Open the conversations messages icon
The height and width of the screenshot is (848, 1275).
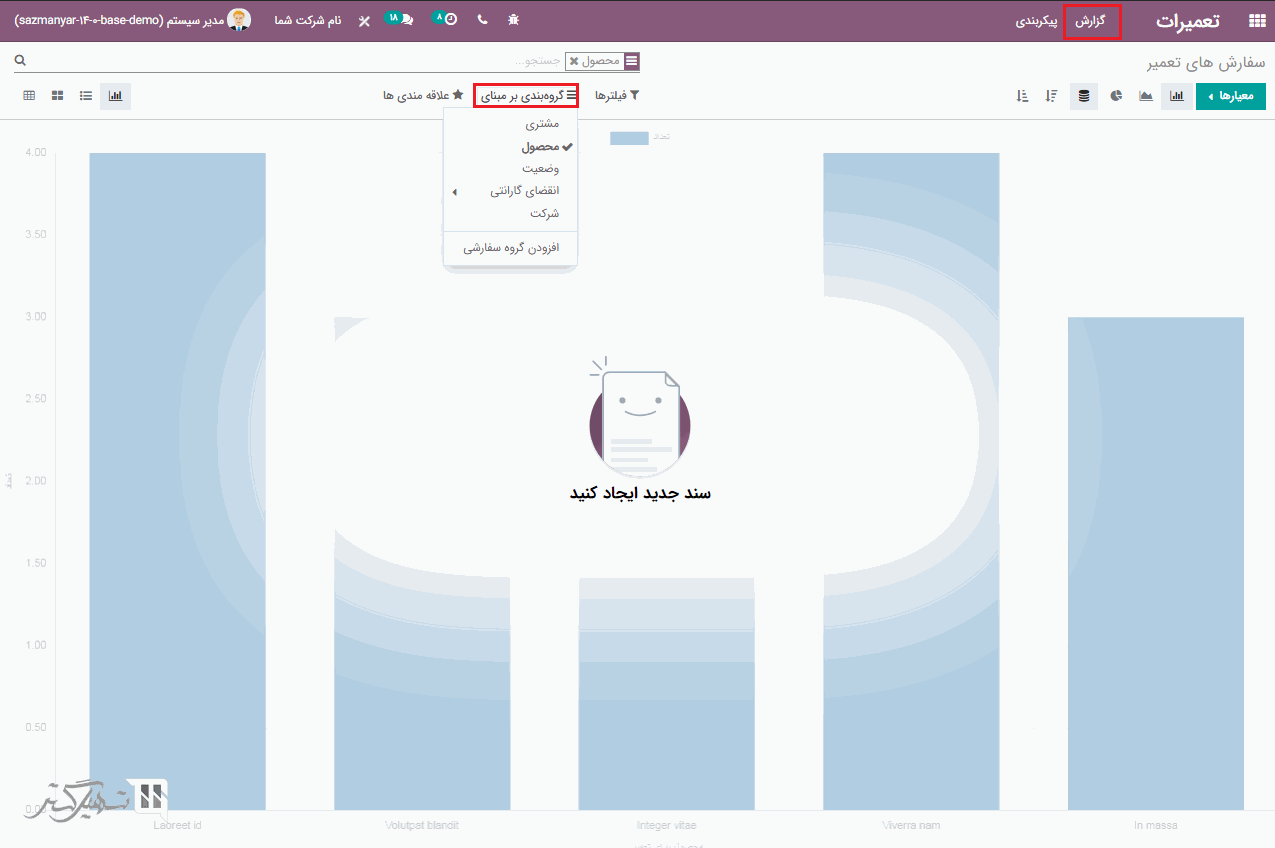coord(403,20)
